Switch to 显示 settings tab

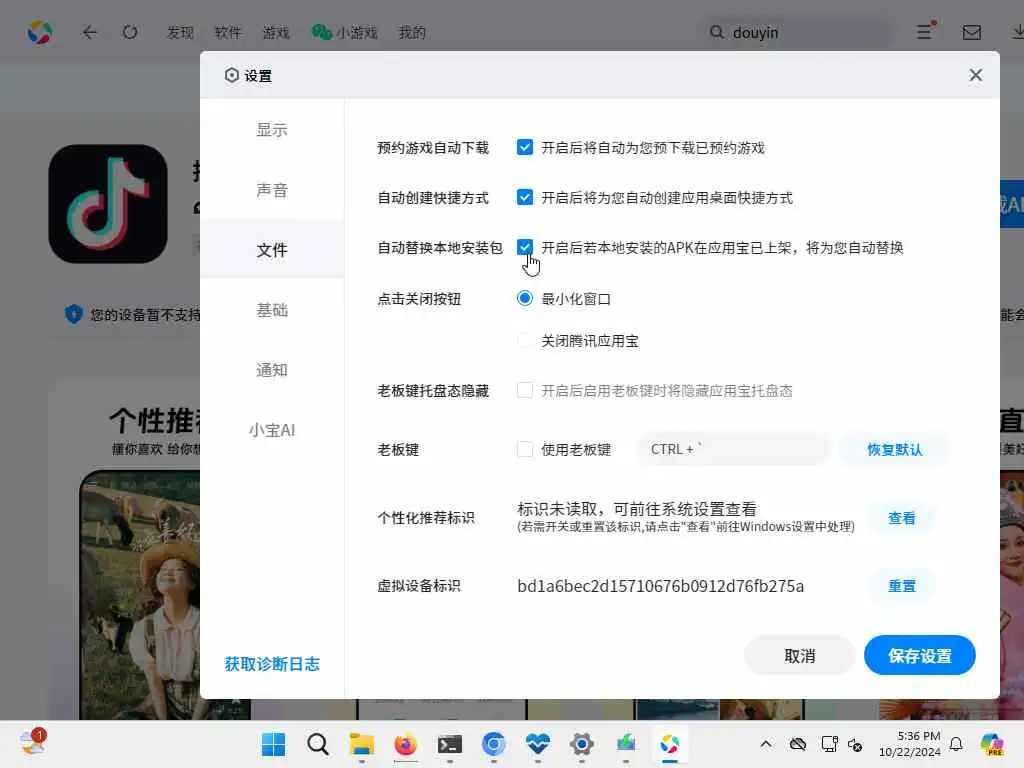[272, 129]
